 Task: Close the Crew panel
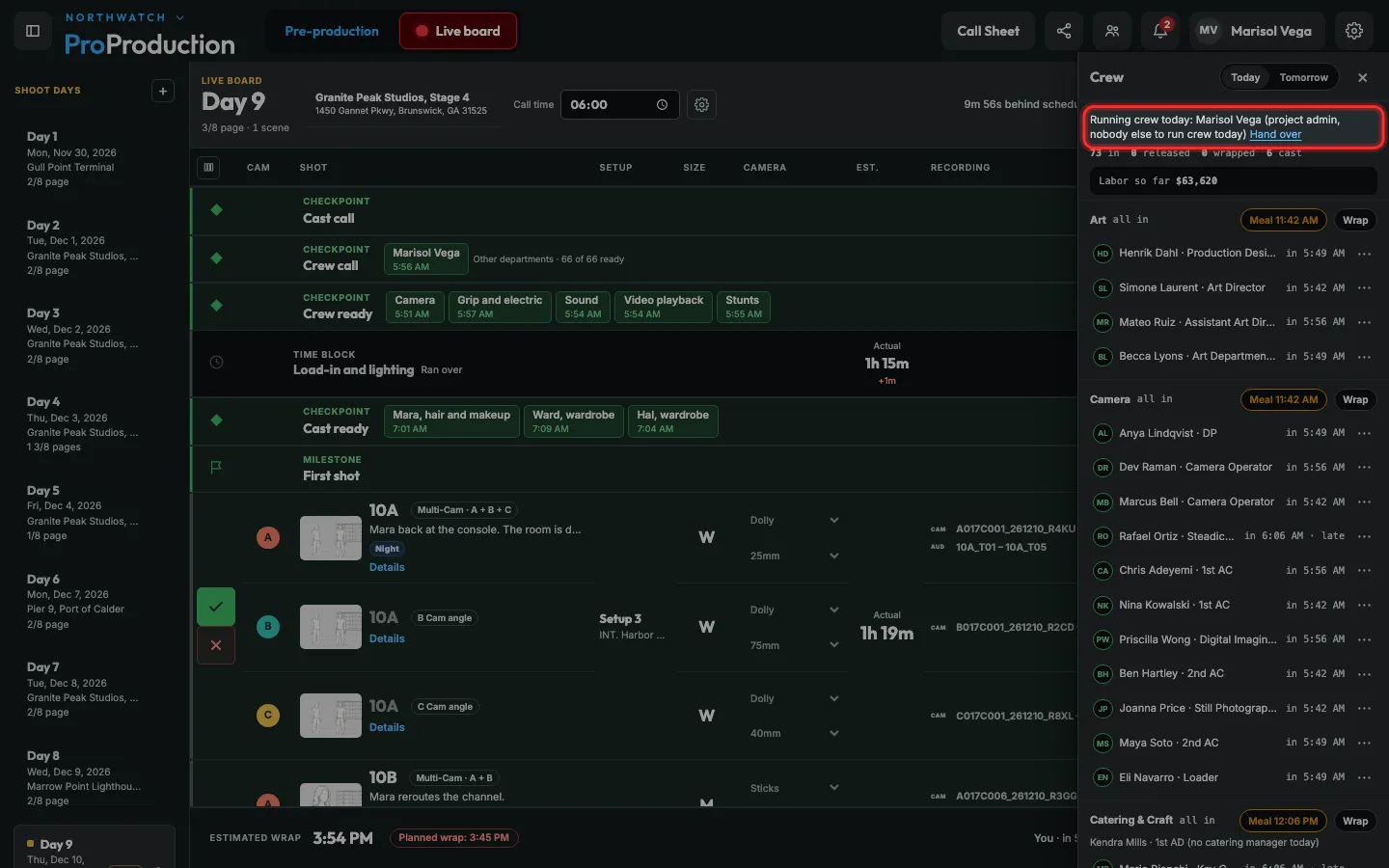pos(1363,77)
